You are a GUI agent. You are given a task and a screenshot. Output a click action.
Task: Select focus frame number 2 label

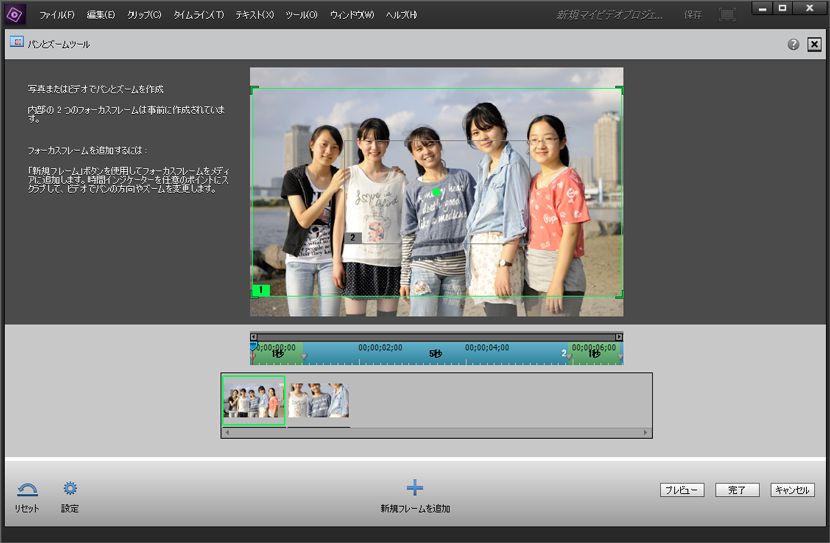[x=353, y=238]
